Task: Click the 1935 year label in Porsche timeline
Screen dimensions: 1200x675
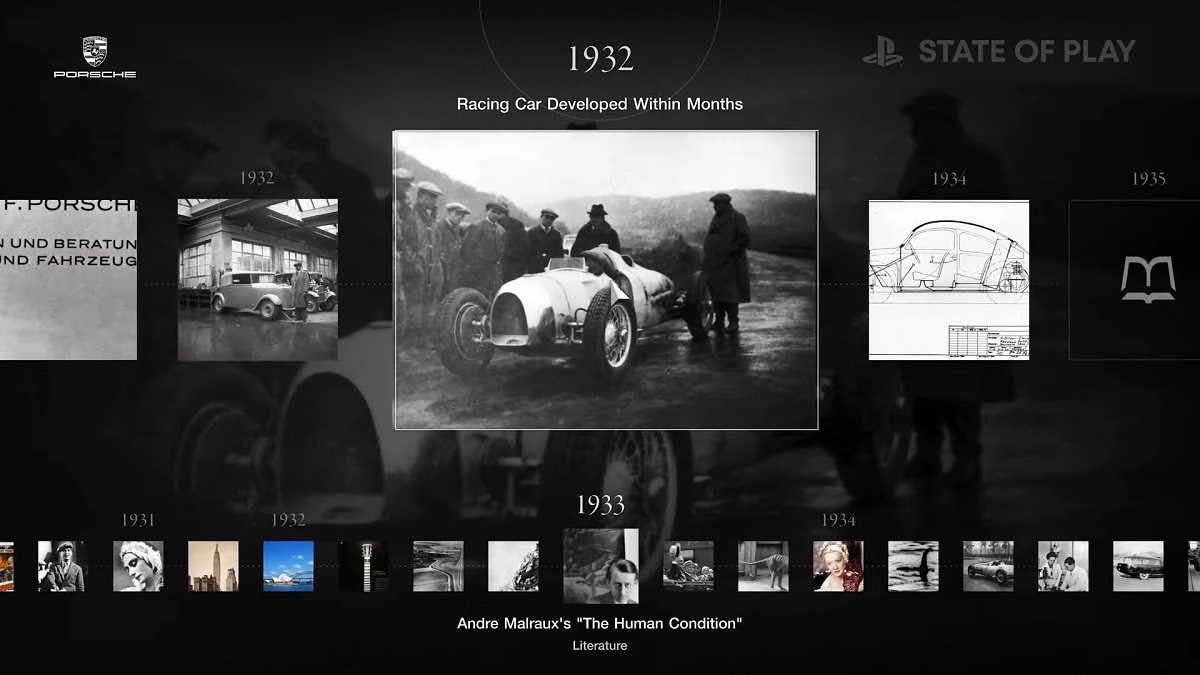Action: coord(1148,179)
